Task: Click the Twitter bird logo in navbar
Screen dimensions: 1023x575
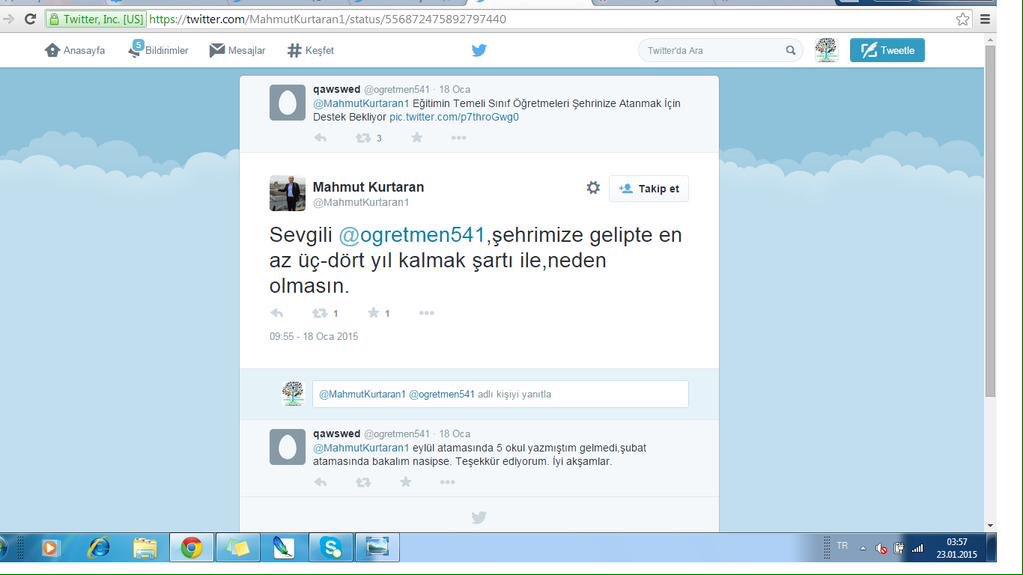Action: (479, 50)
